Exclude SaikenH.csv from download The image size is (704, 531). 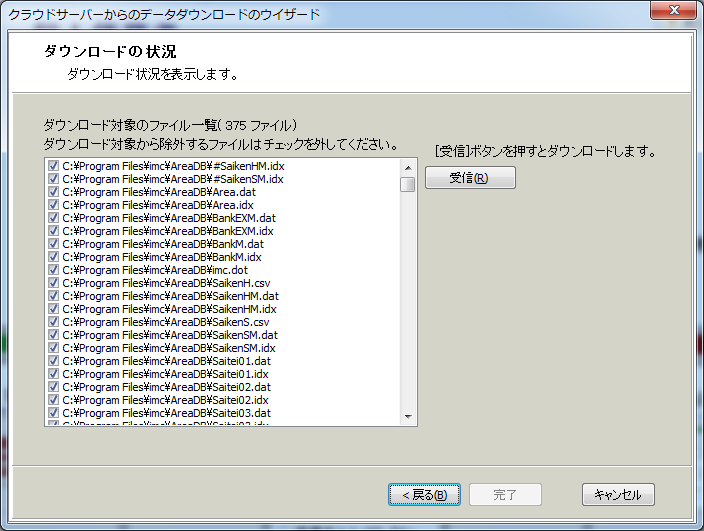click(x=54, y=283)
